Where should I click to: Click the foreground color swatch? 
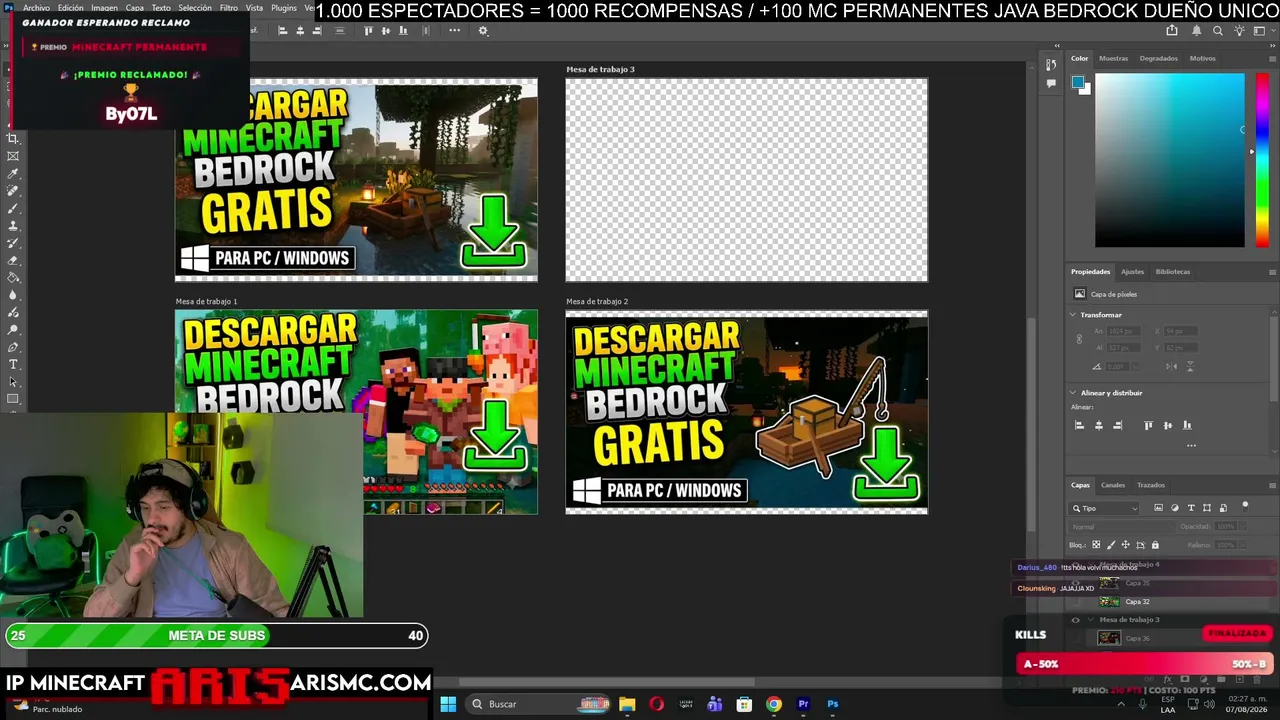1078,82
